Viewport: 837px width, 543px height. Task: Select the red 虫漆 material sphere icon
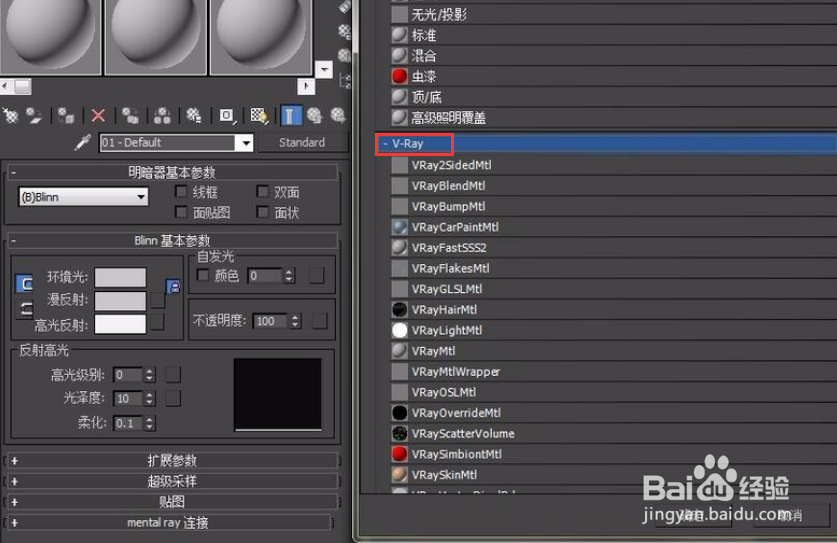pos(399,76)
